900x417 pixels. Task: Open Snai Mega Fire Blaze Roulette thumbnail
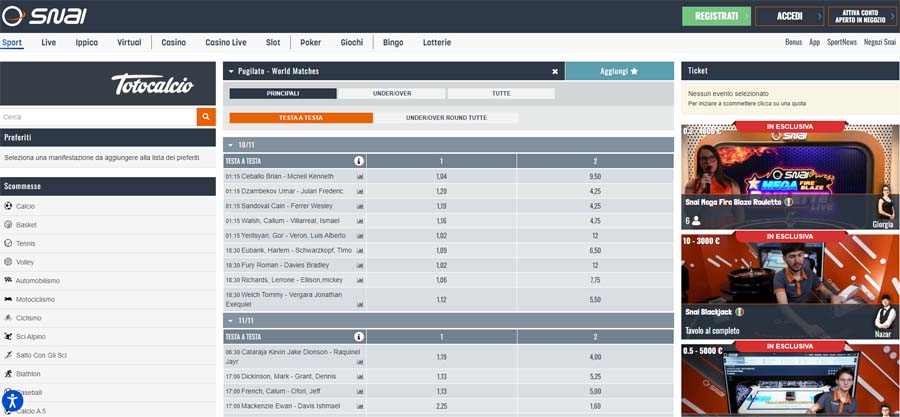[790, 177]
